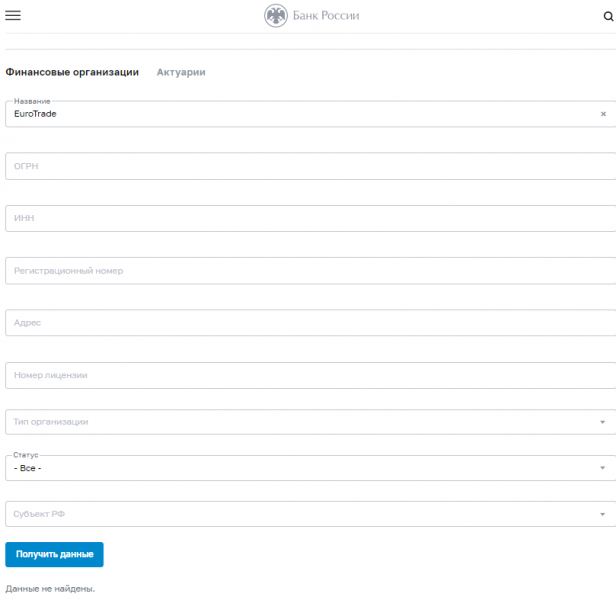Open site search magnifier icon
616x600 pixels.
tap(608, 16)
